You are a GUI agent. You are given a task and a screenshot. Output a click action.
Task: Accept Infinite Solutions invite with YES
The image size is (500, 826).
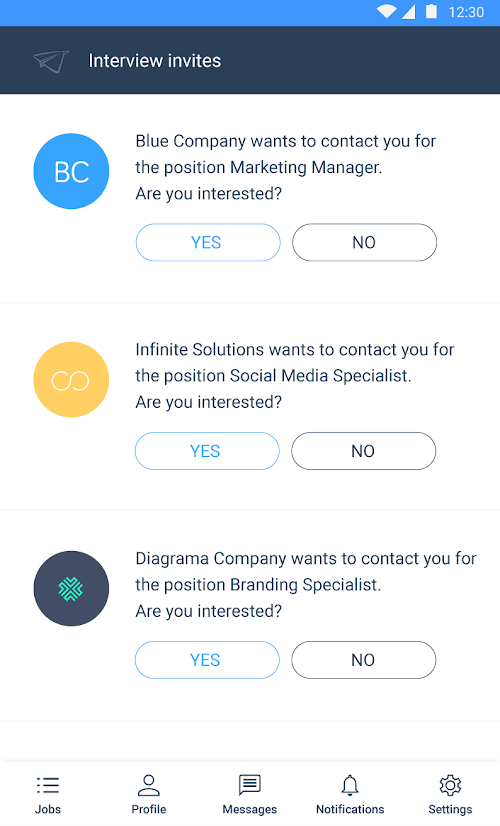(x=207, y=451)
